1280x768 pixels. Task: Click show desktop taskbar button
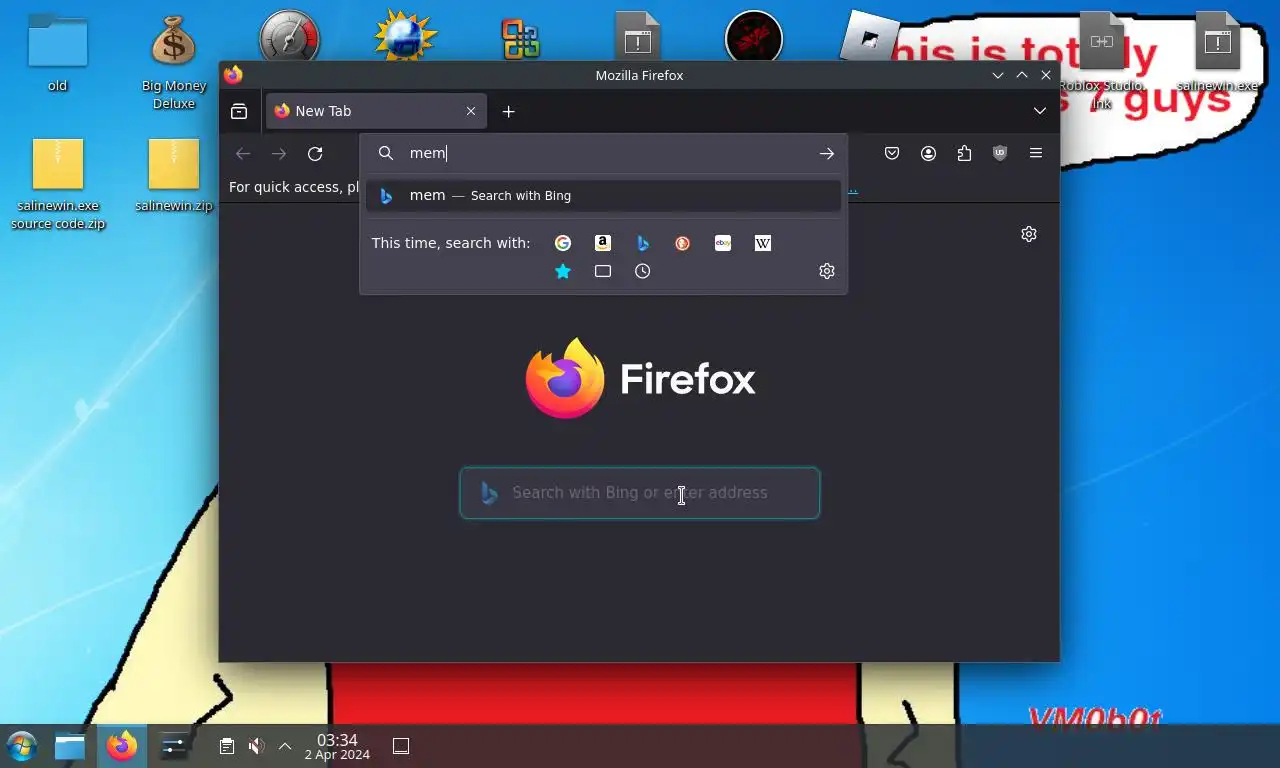pyautogui.click(x=401, y=746)
